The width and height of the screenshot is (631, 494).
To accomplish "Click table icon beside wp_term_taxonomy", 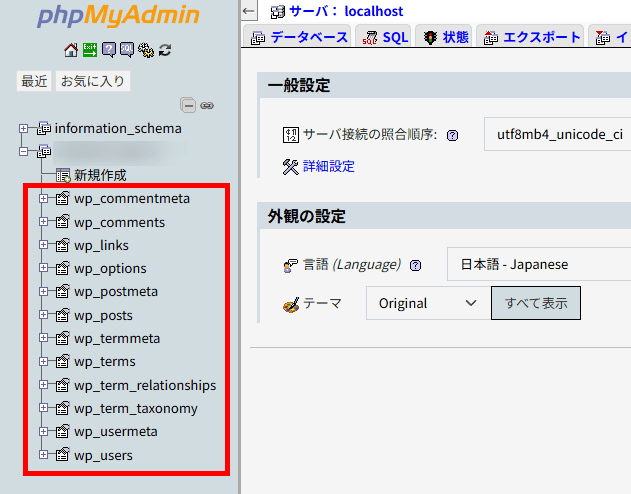I will [x=62, y=408].
